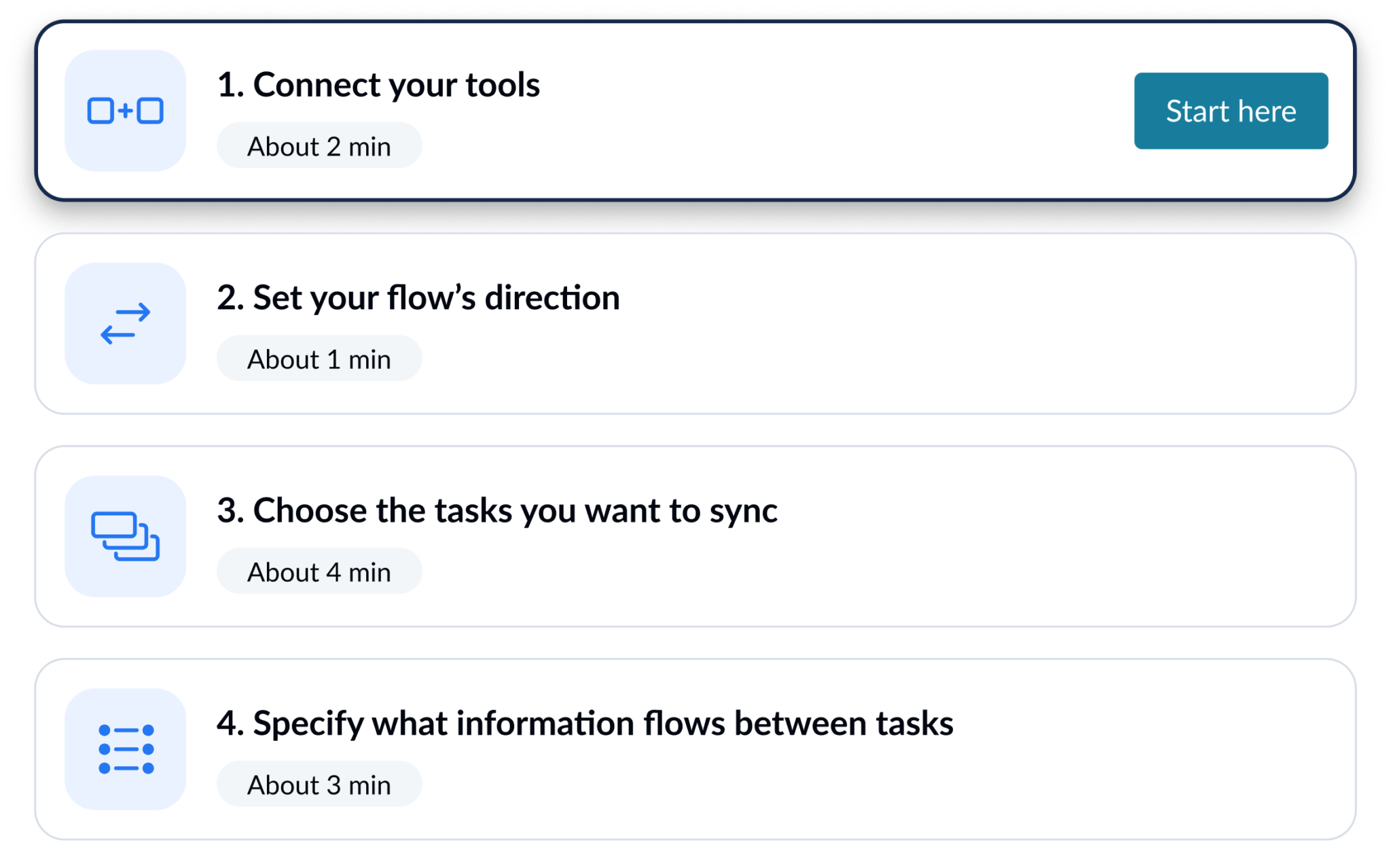Open the plus-between-boxes icon in step 1
This screenshot has height=868, width=1391.
[124, 111]
